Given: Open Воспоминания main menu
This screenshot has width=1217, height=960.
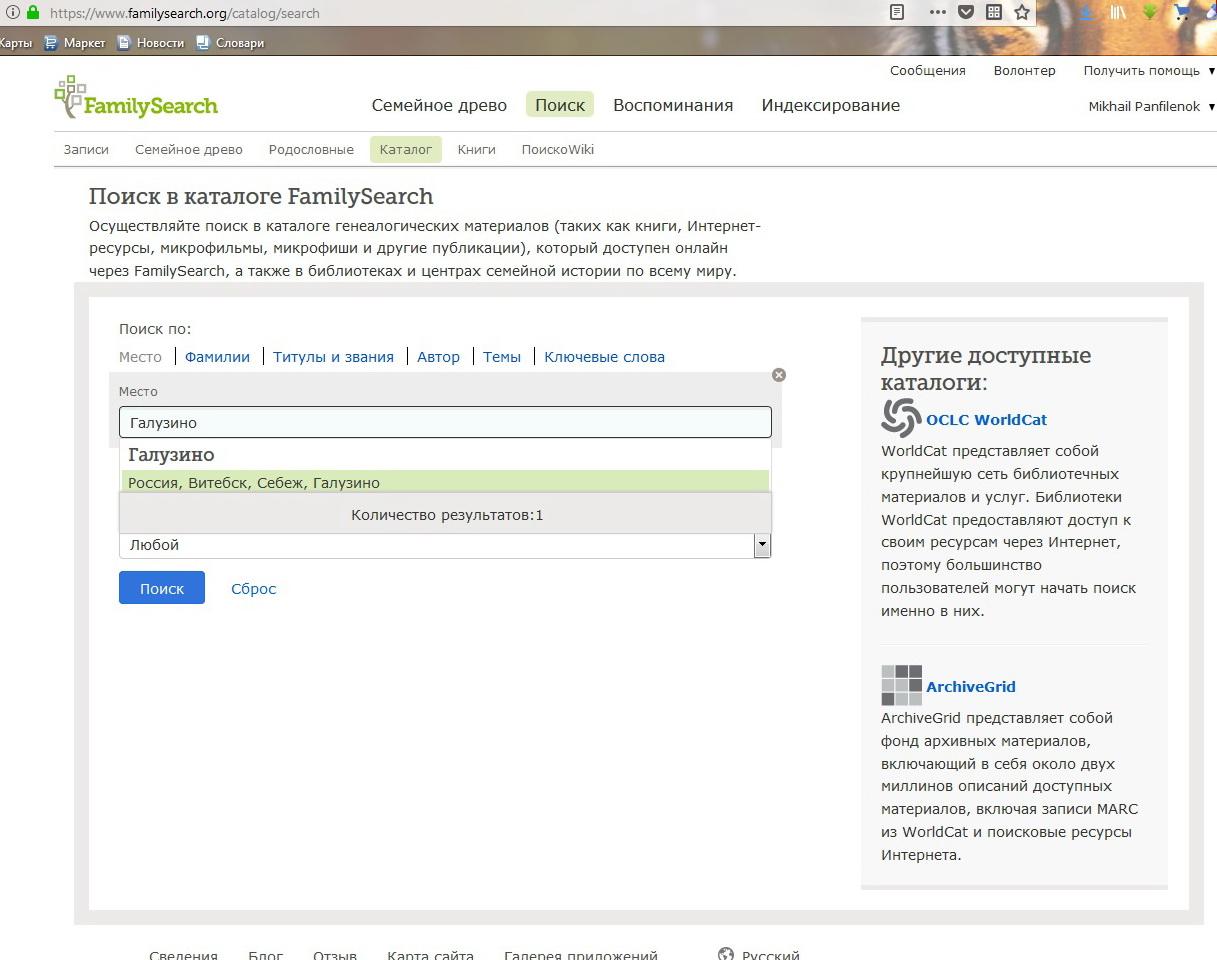Looking at the screenshot, I should 673,105.
